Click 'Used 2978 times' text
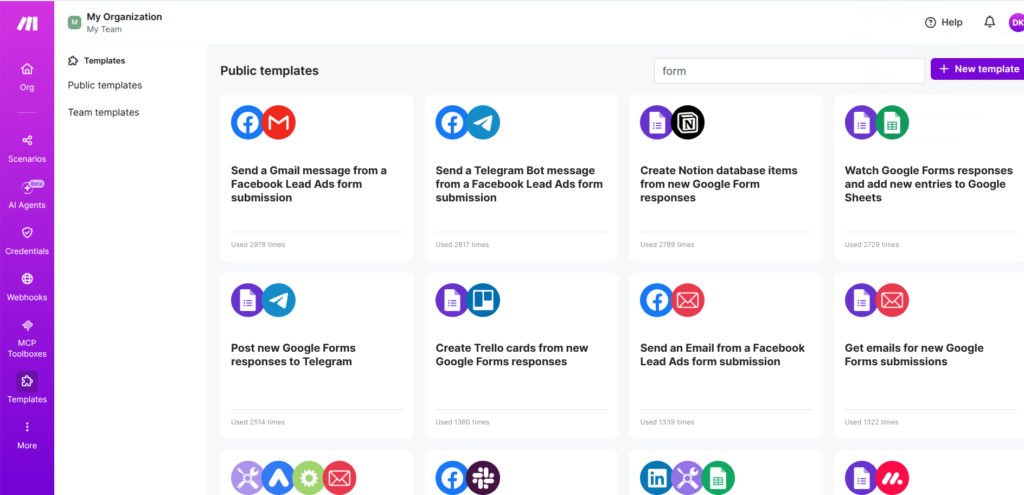 (x=258, y=245)
